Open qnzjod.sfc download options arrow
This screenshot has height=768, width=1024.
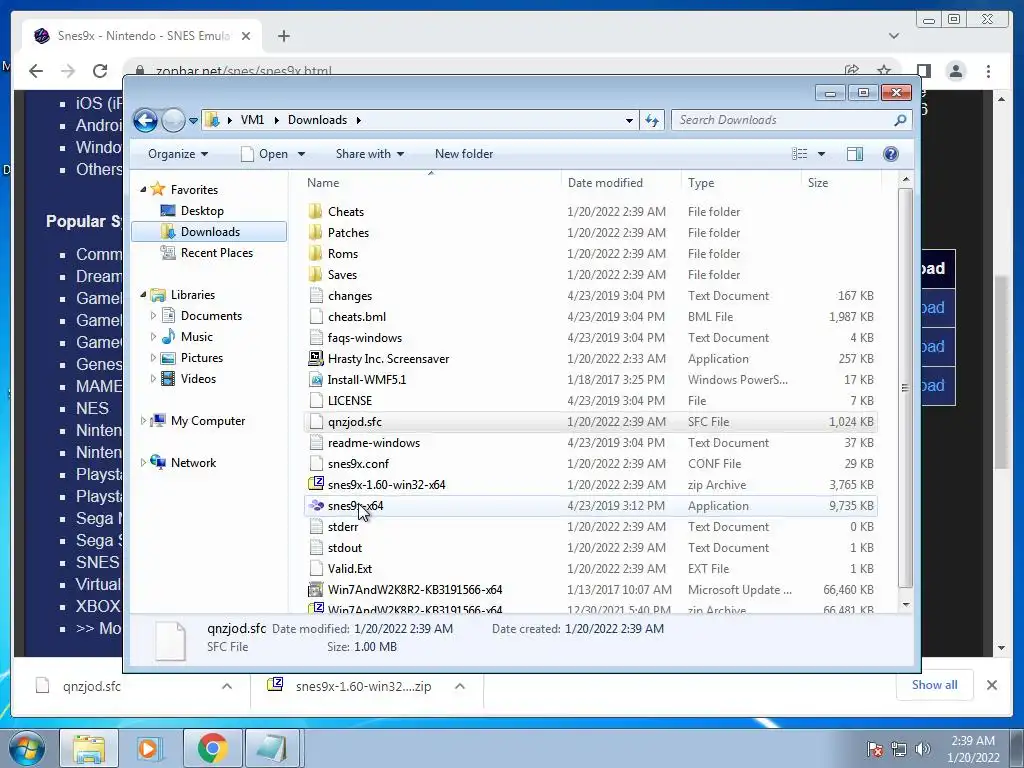coord(227,686)
